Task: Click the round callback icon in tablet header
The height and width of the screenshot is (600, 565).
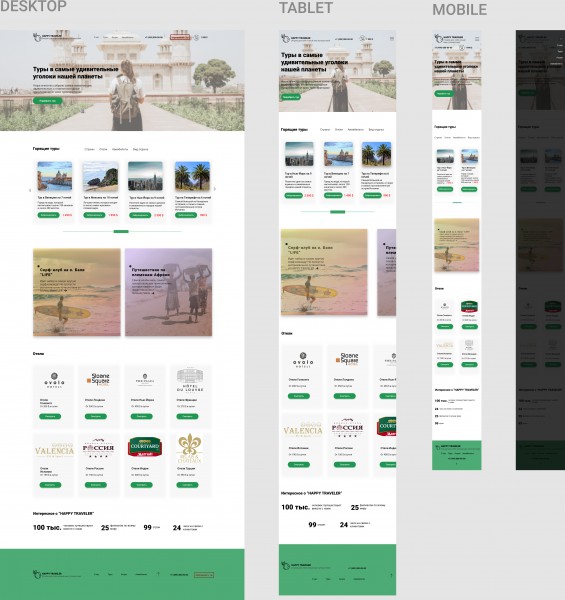Action: click(x=362, y=39)
